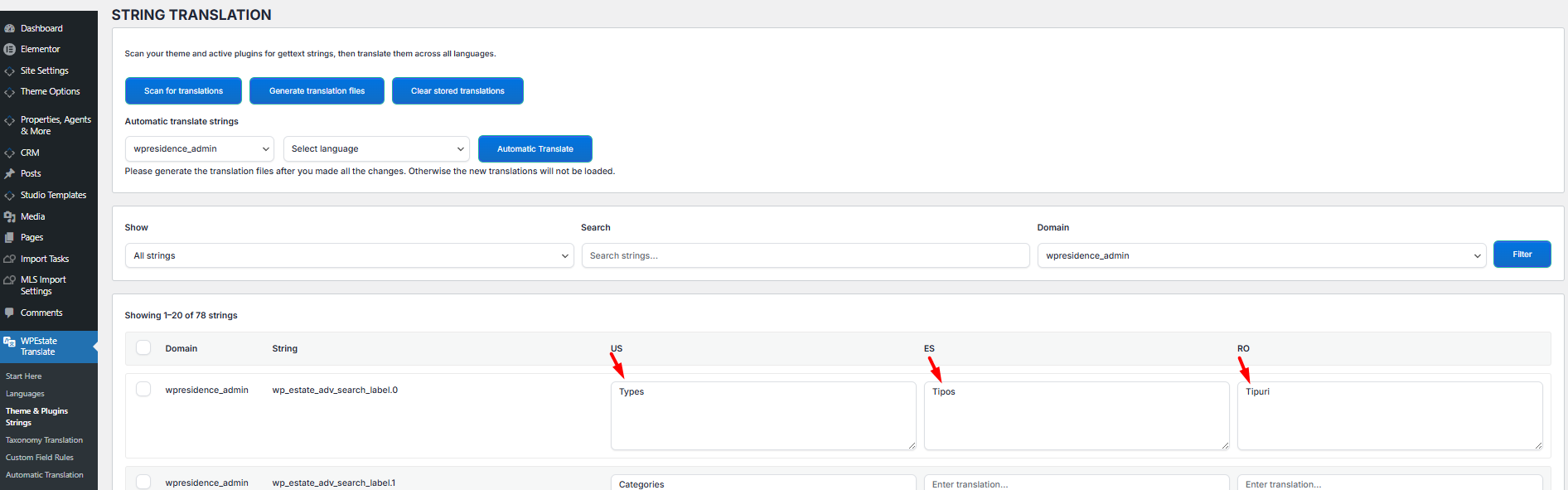Open the Select language dropdown
The width and height of the screenshot is (1568, 490).
[376, 149]
